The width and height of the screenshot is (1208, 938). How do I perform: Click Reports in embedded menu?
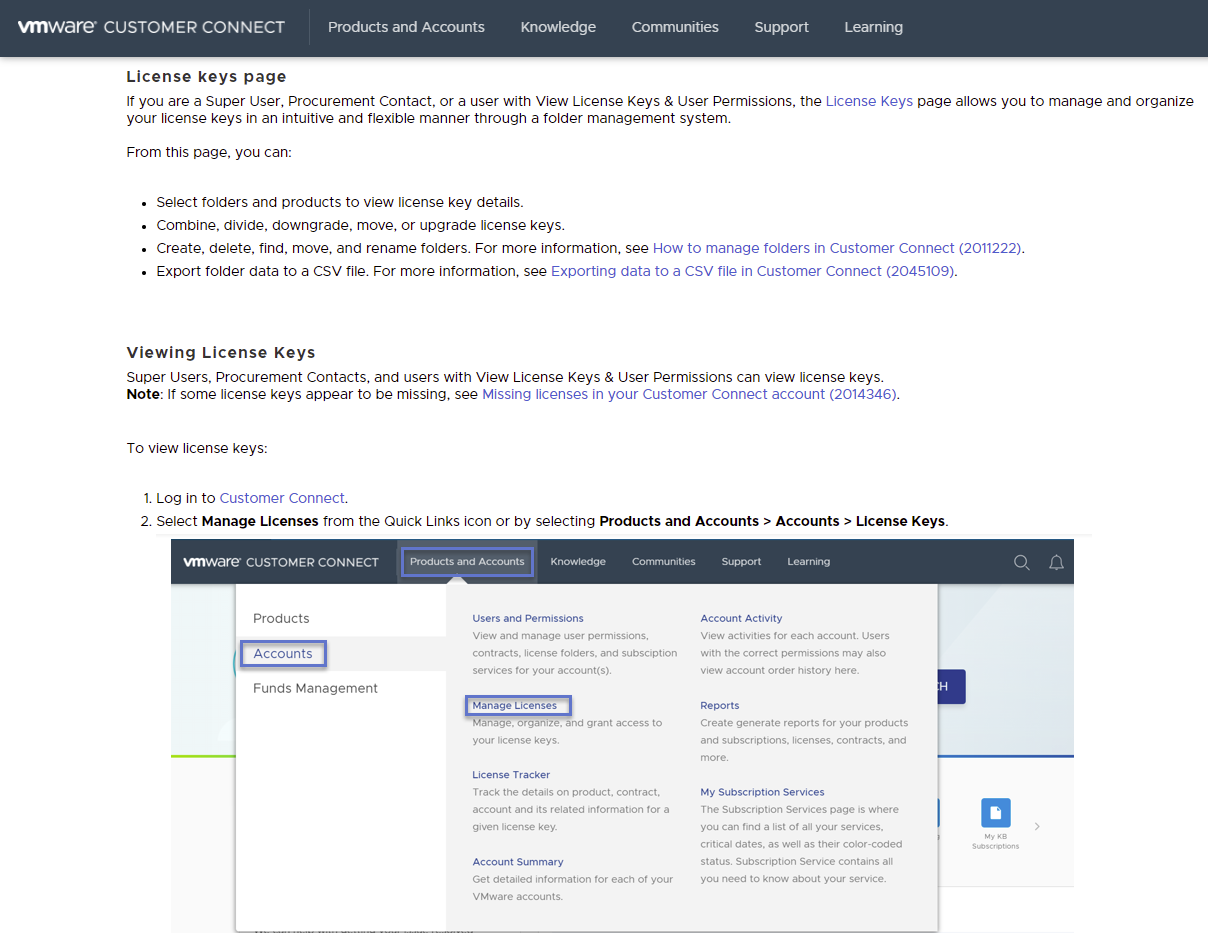point(720,706)
